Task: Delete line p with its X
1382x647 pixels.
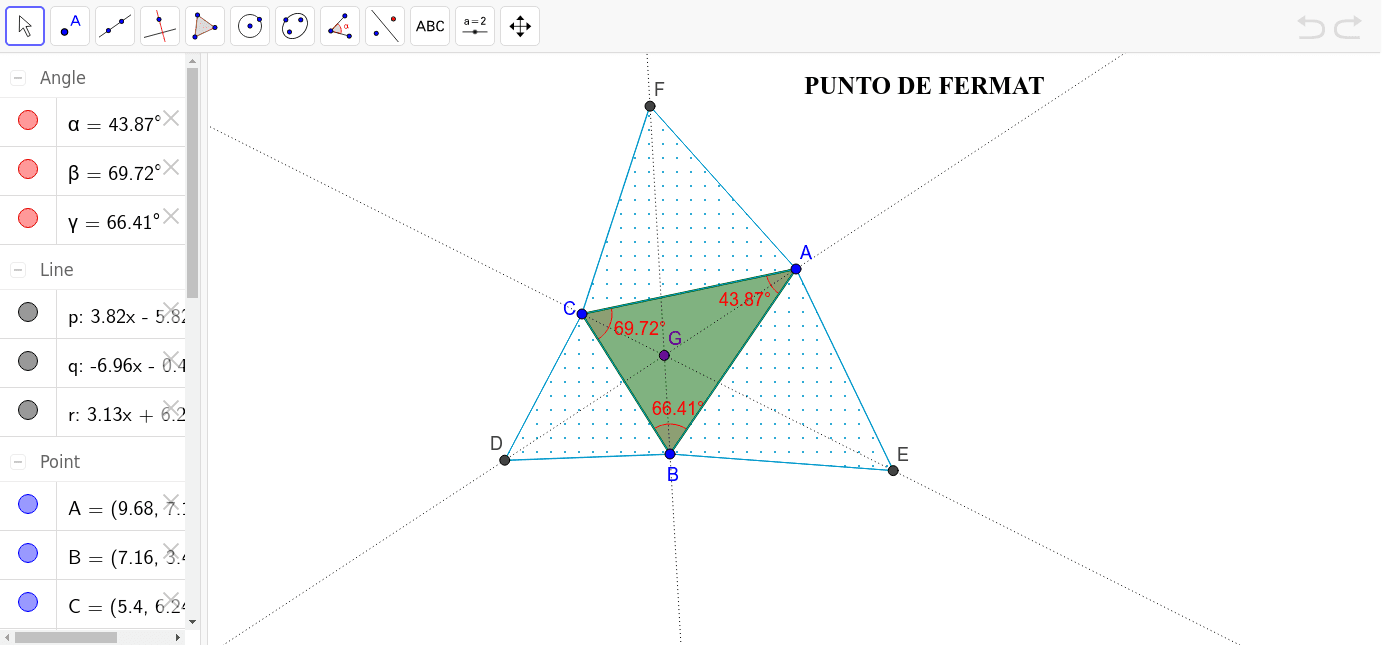Action: (x=171, y=310)
